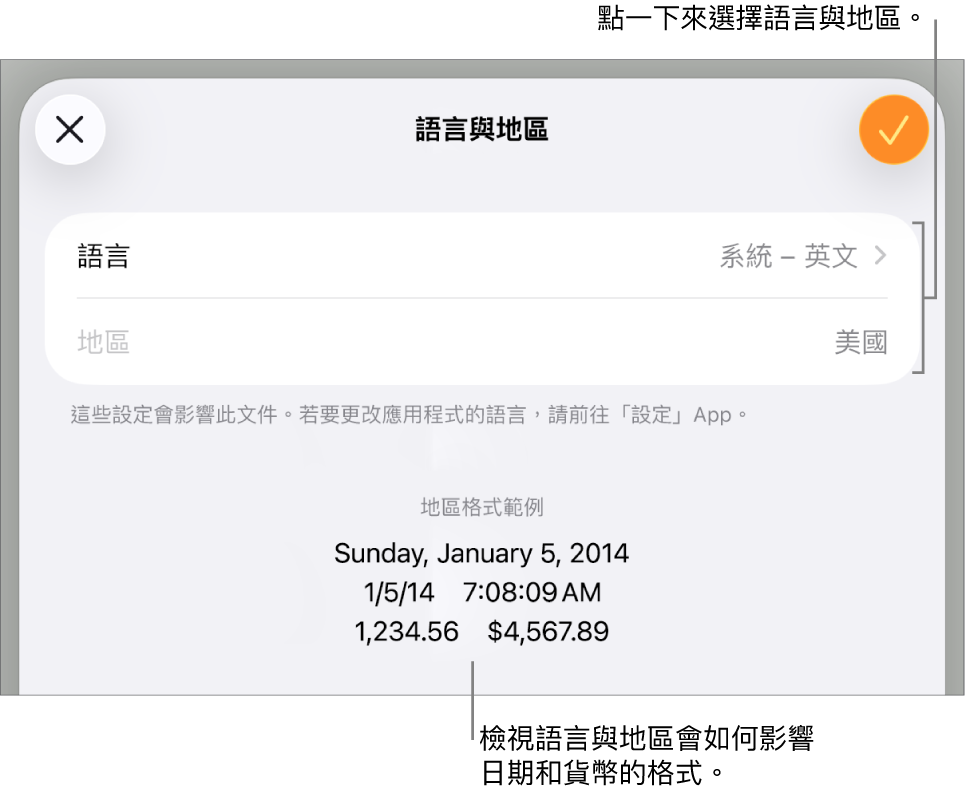Tap the 系統 – 英文 label

(x=789, y=256)
